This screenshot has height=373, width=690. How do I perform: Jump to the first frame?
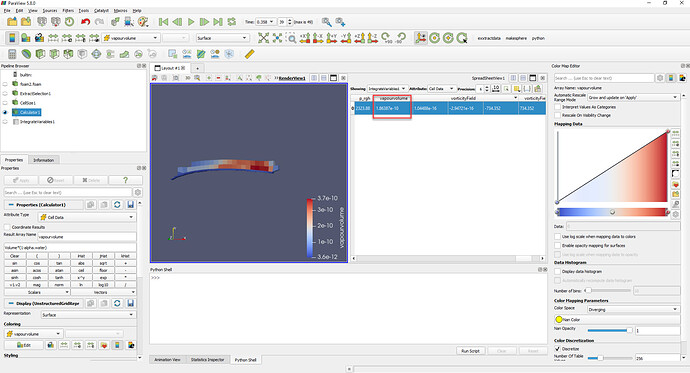163,22
